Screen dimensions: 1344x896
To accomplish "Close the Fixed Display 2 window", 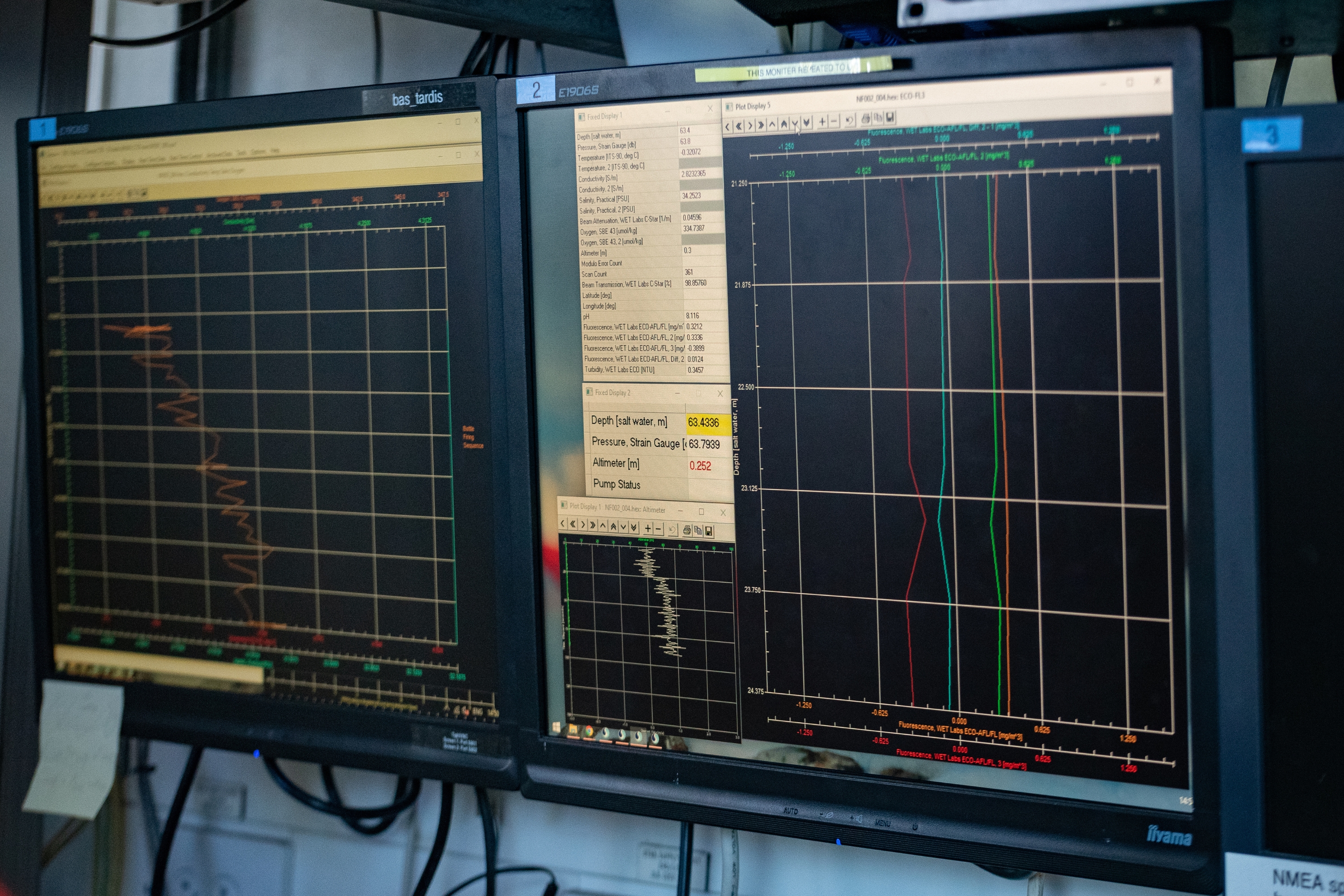I will 720,394.
